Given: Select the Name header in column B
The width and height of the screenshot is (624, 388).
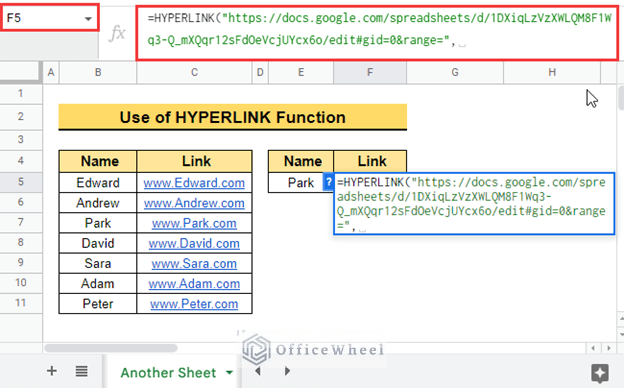Looking at the screenshot, I should click(98, 161).
